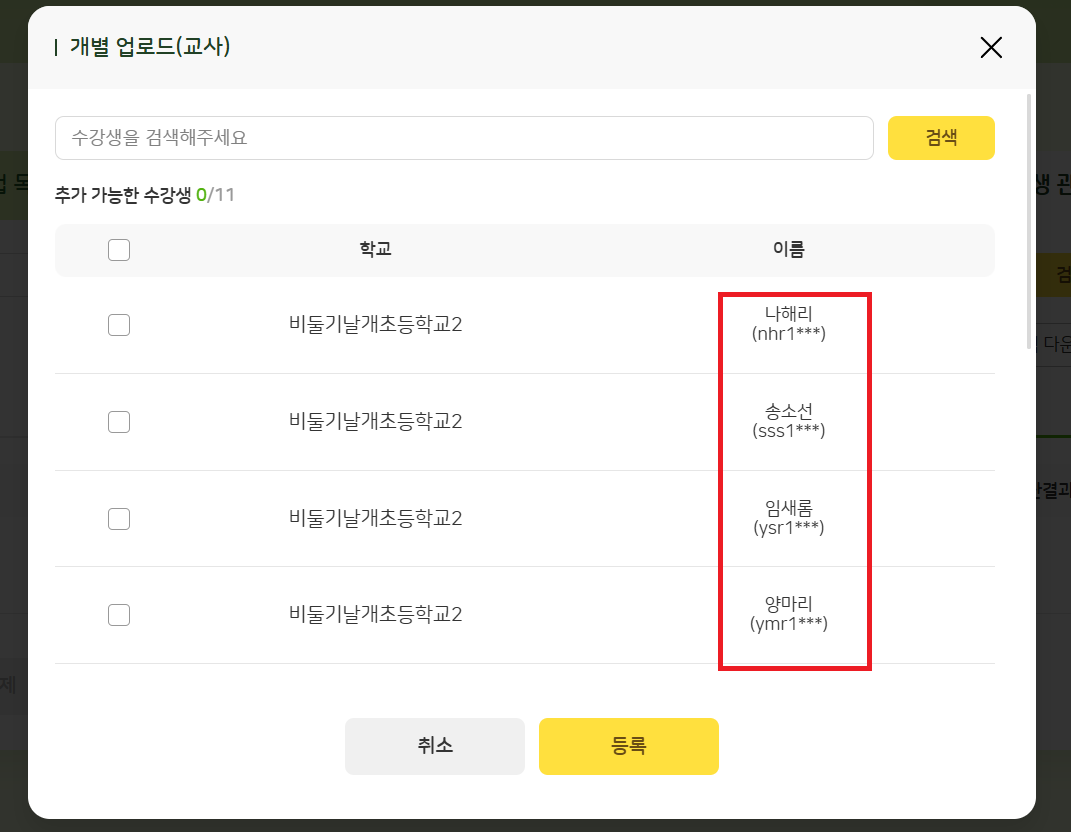Click on student 송소선 (sss1***)
1071x832 pixels.
click(788, 421)
